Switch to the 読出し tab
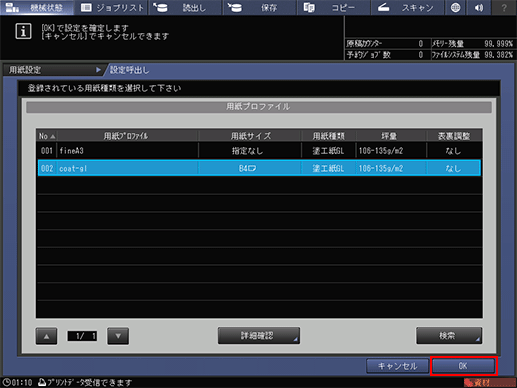Screen dimensions: 517x388 pyautogui.click(x=185, y=7)
